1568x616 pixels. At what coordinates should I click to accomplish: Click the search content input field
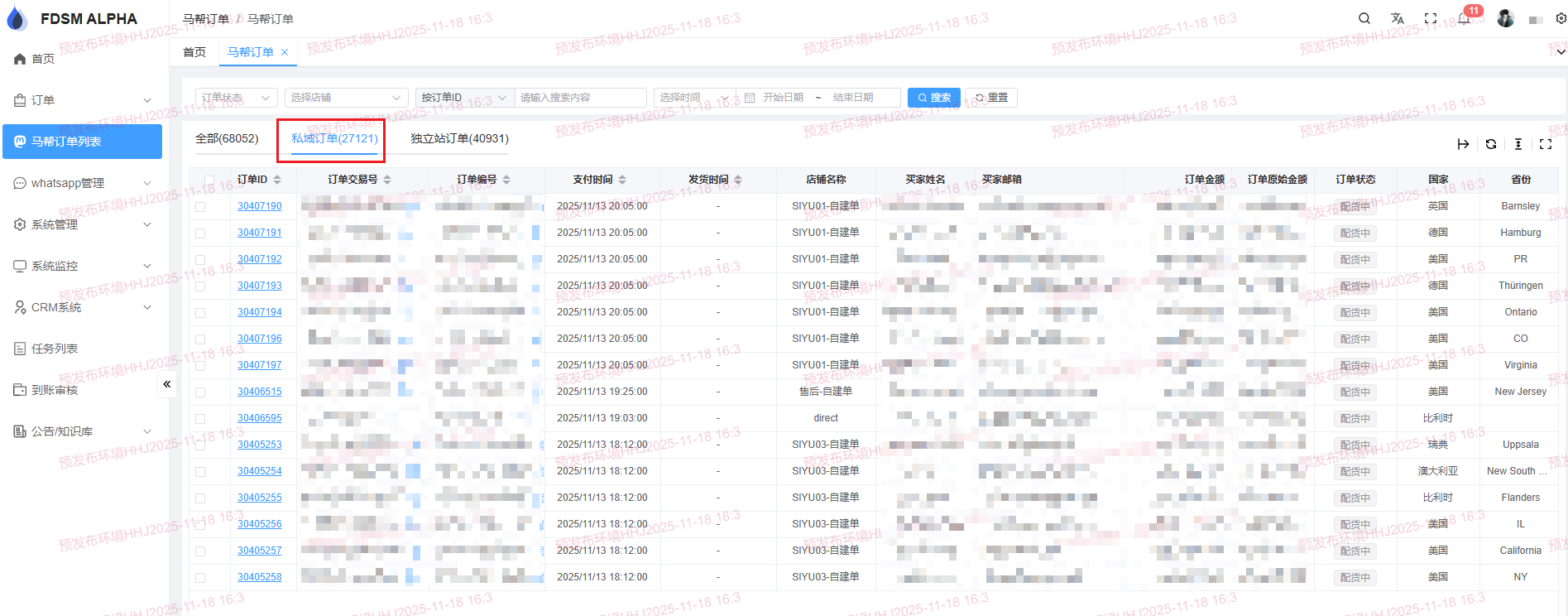pyautogui.click(x=579, y=98)
